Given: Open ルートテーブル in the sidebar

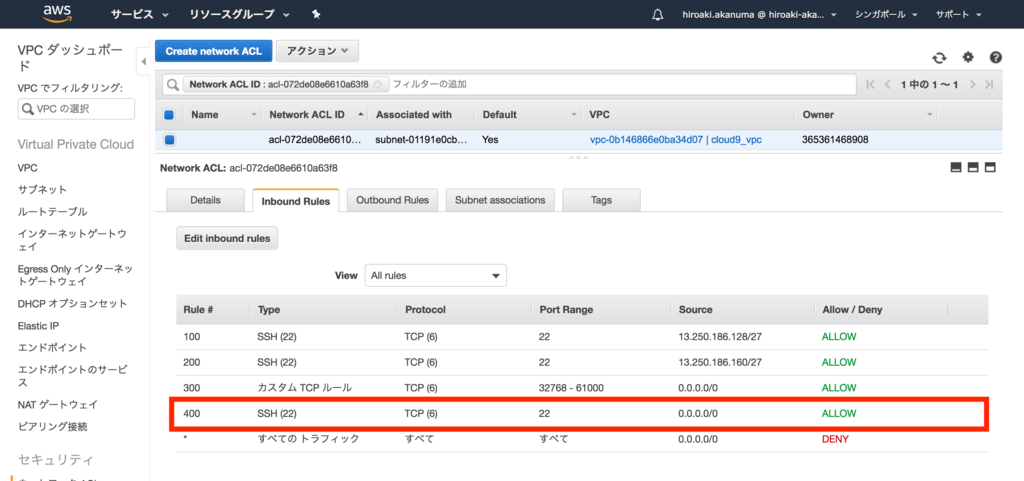Looking at the screenshot, I should point(52,211).
